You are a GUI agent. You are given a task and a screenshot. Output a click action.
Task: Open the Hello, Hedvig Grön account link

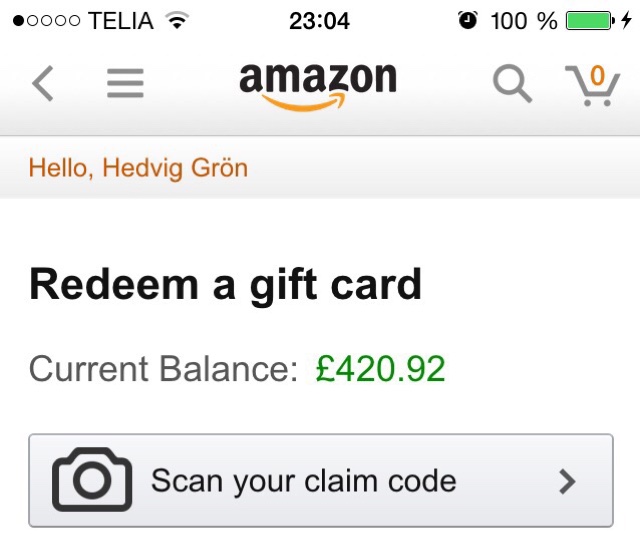click(x=138, y=168)
